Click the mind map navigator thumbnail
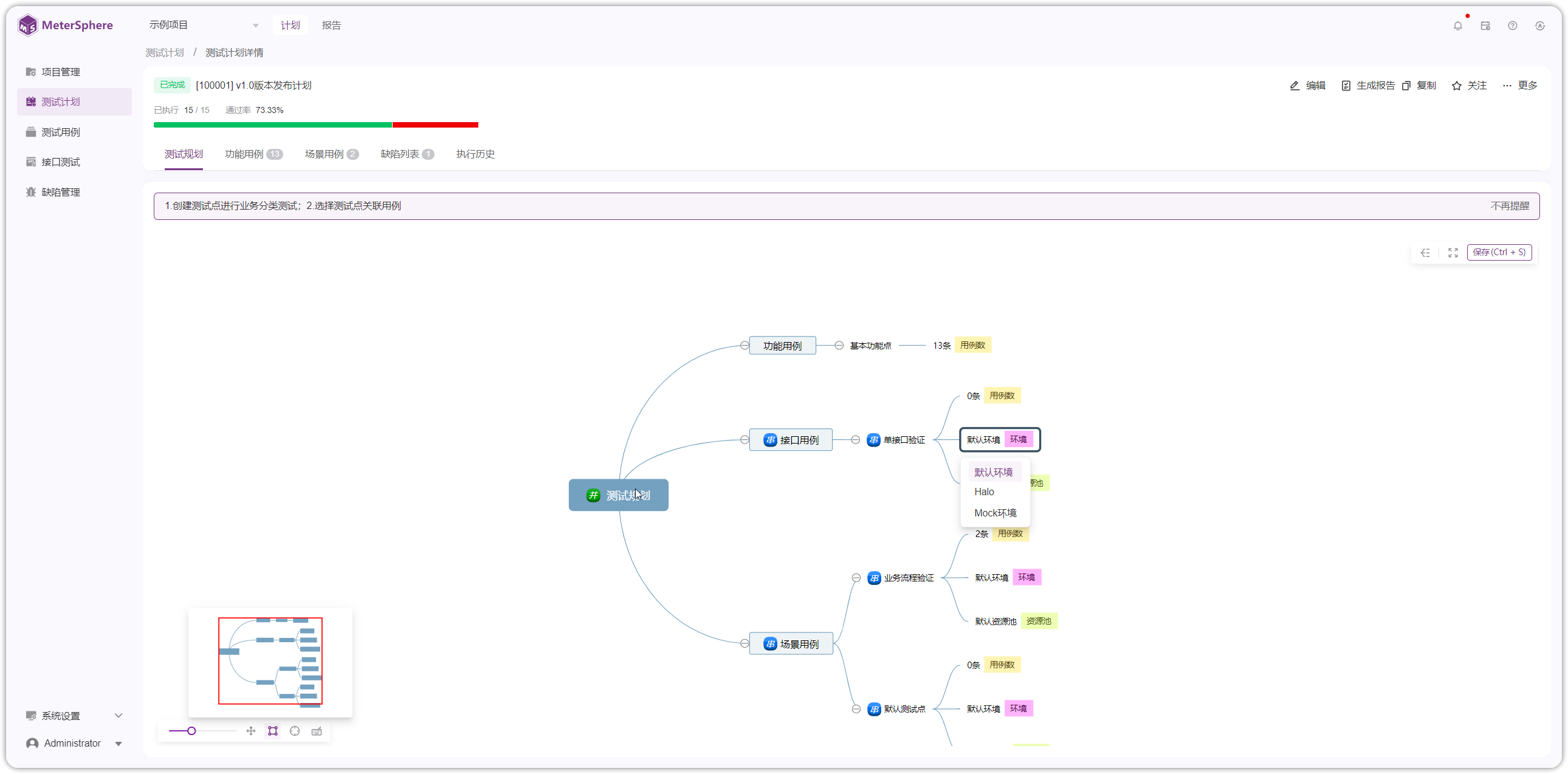The image size is (1568, 774). point(270,662)
